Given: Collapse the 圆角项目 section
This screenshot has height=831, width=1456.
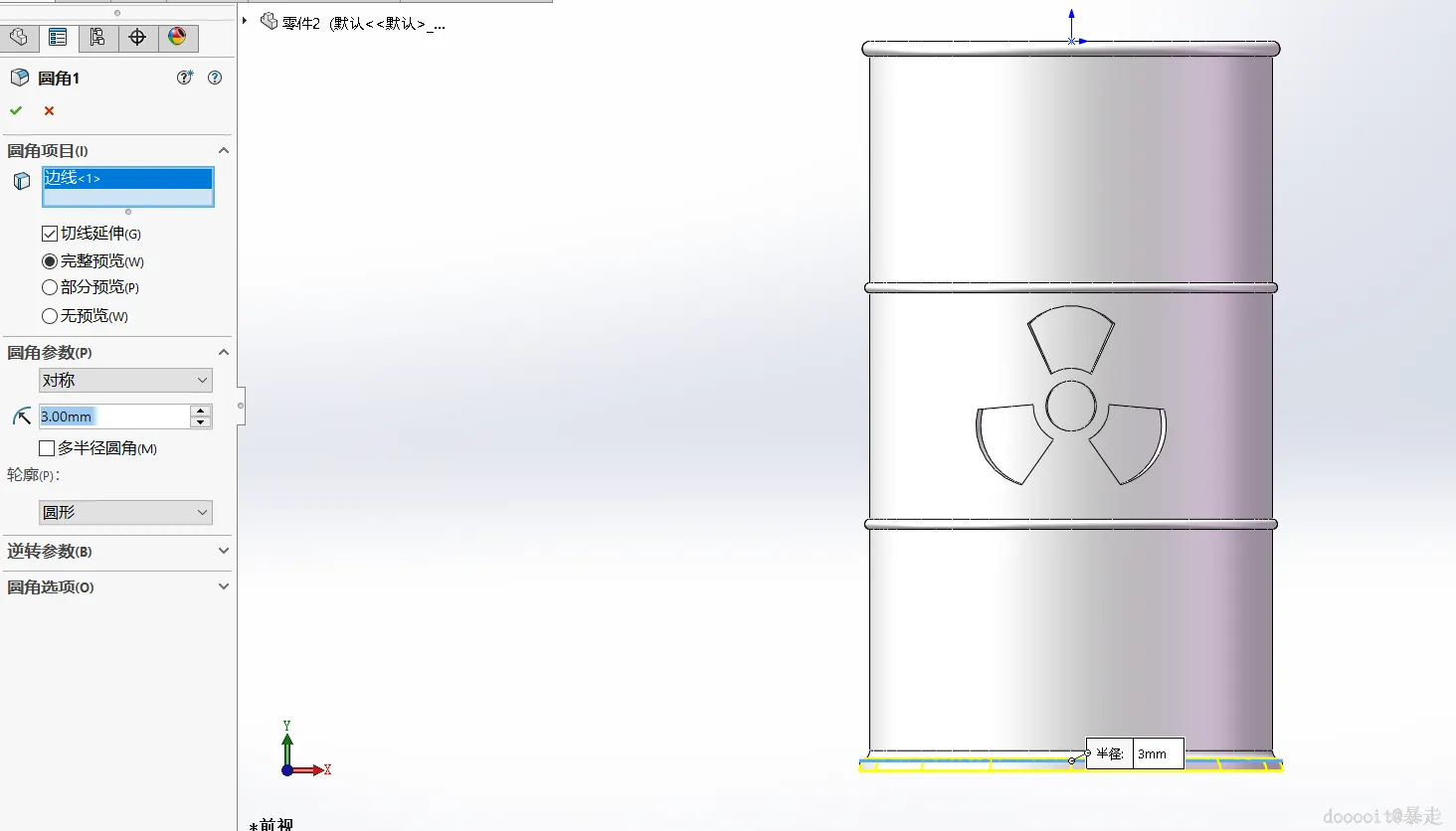Looking at the screenshot, I should coord(224,151).
